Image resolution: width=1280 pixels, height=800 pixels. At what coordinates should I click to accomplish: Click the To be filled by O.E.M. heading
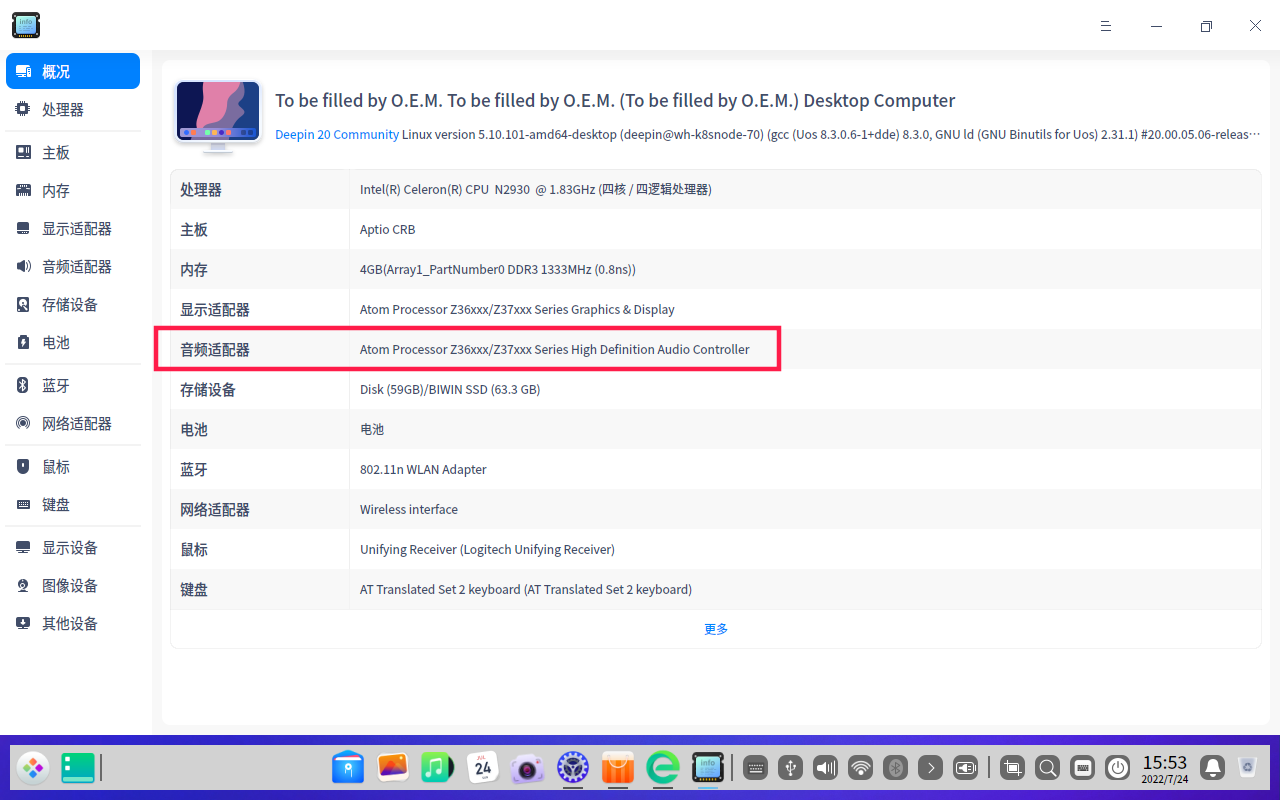pyautogui.click(x=615, y=101)
